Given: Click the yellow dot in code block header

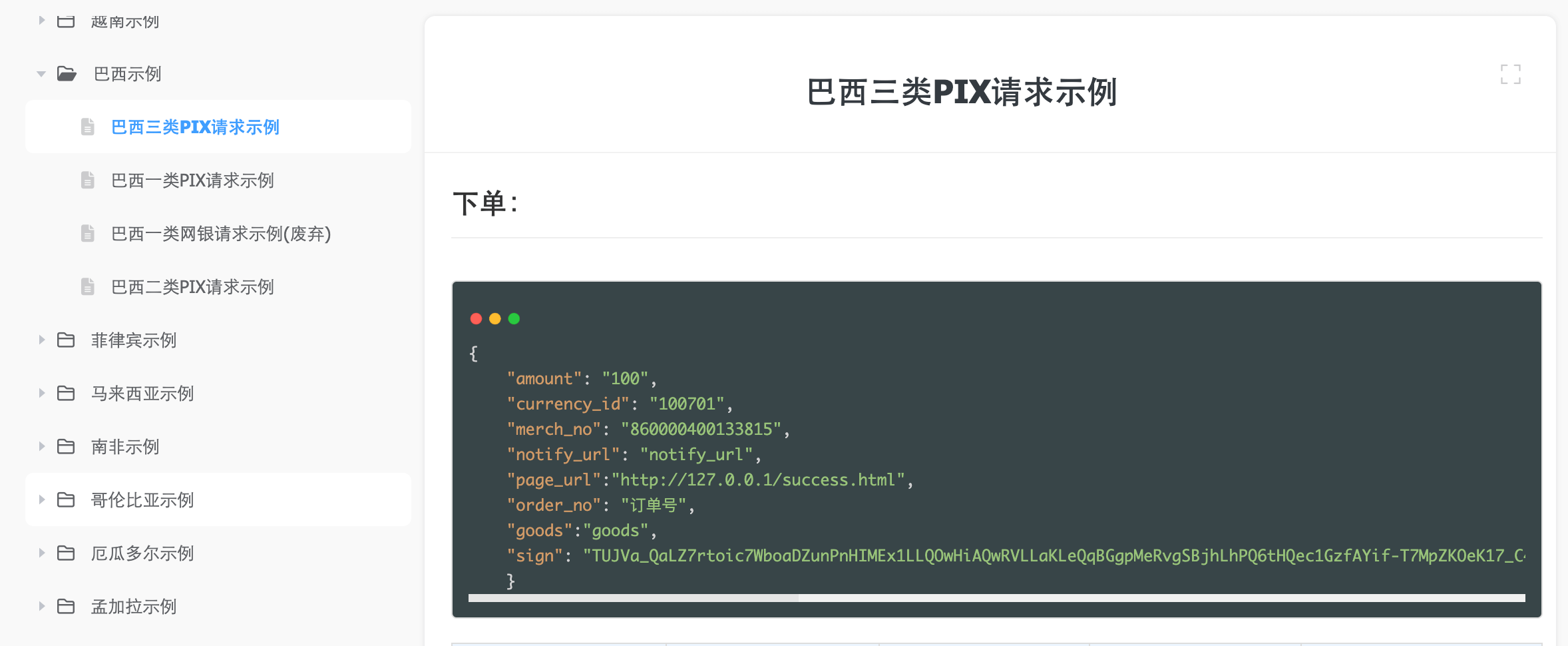Looking at the screenshot, I should (494, 318).
